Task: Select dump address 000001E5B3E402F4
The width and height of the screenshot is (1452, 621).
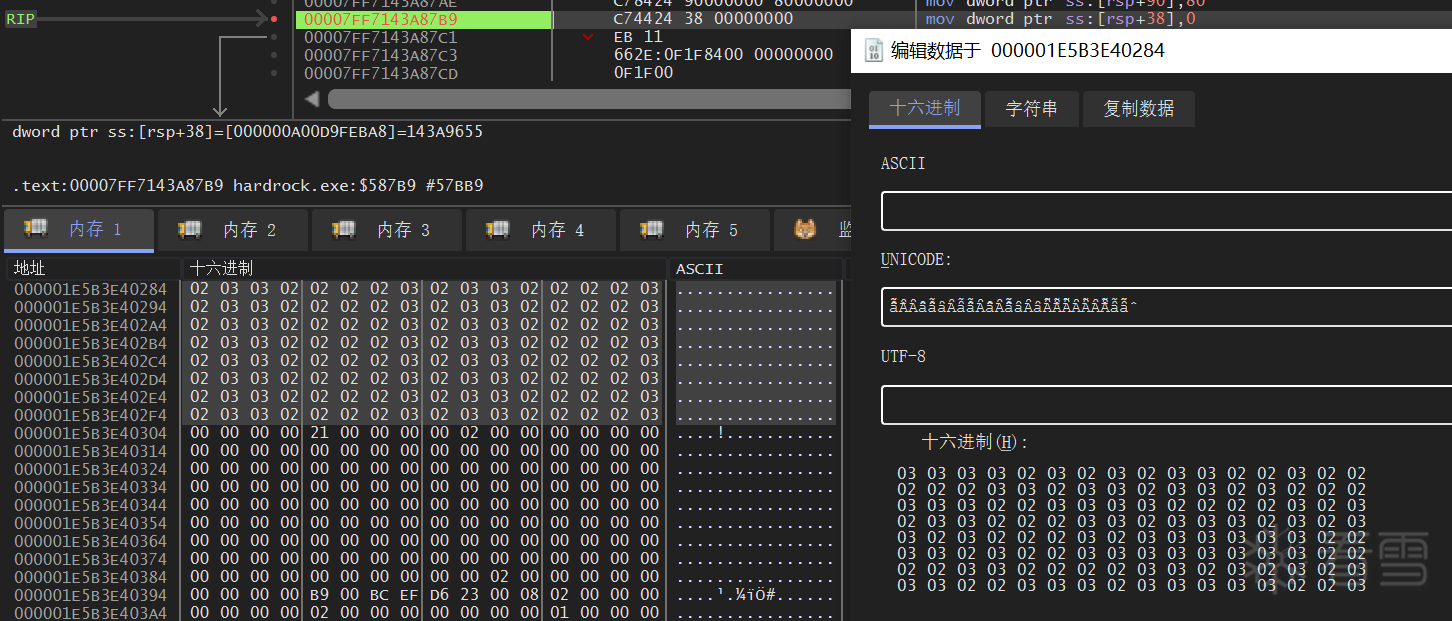Action: (90, 415)
